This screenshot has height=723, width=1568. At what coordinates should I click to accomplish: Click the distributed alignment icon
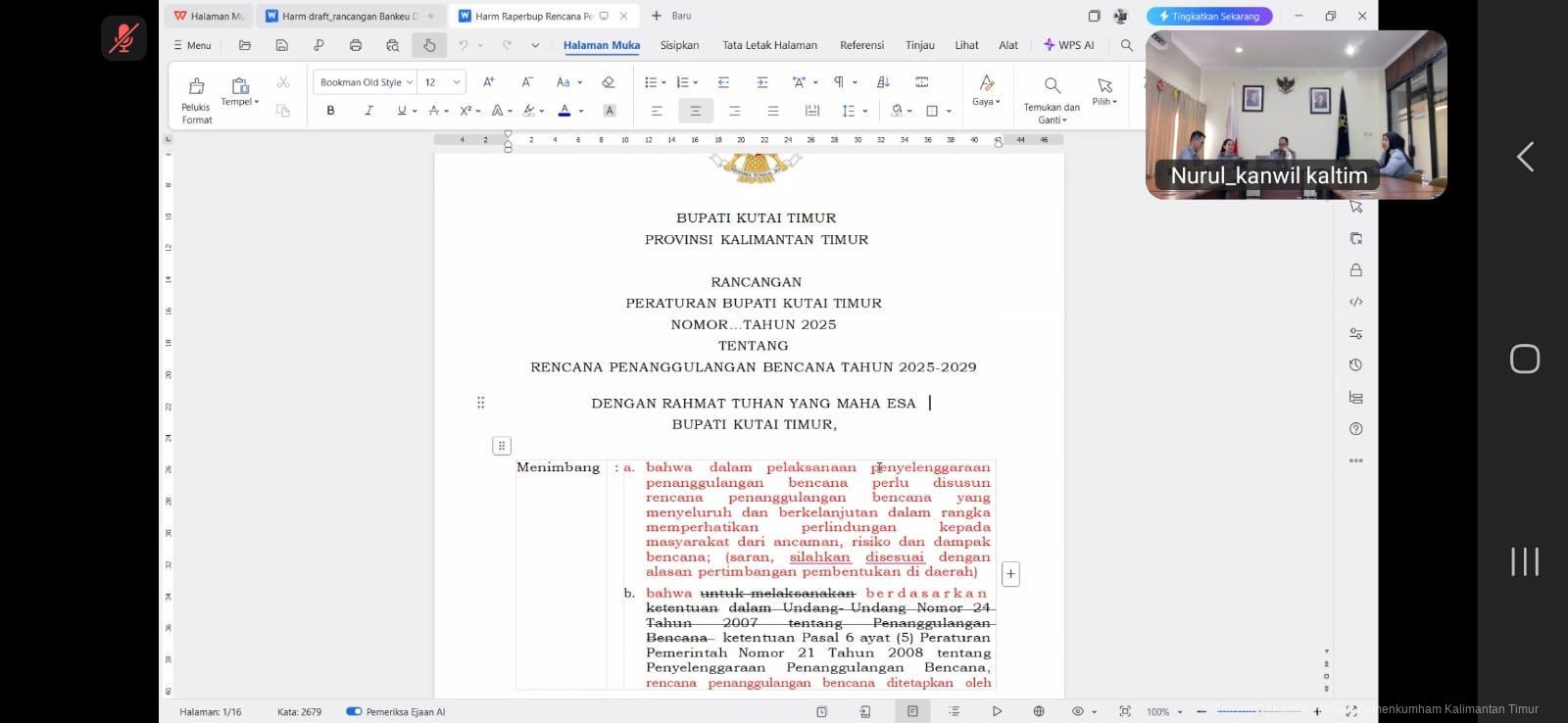click(811, 111)
